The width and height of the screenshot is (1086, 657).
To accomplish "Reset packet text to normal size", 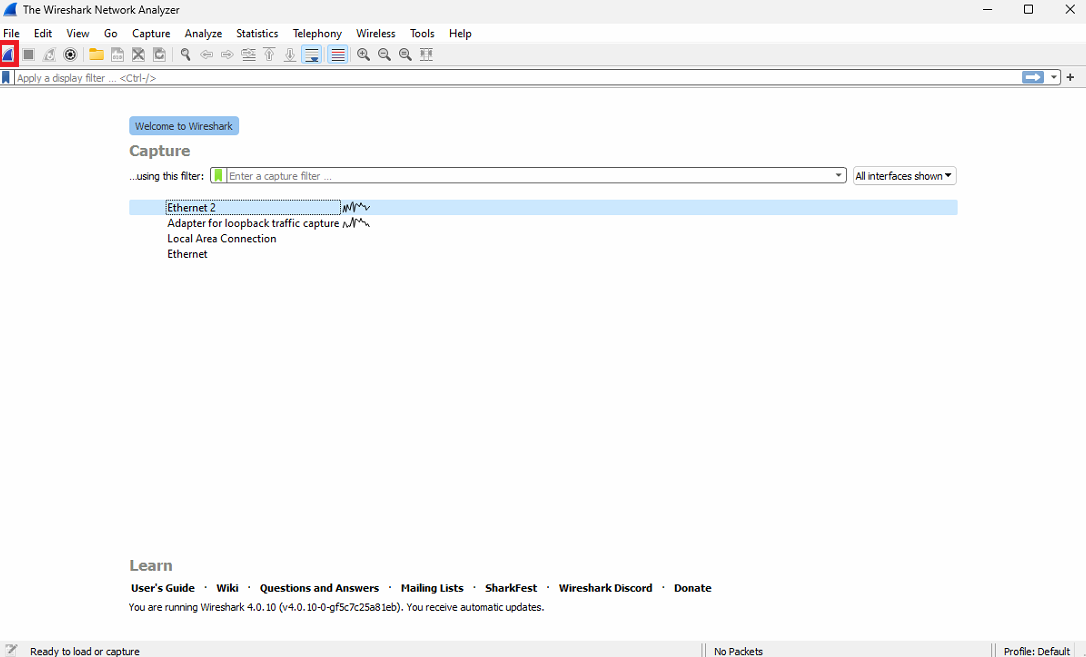I will [405, 54].
